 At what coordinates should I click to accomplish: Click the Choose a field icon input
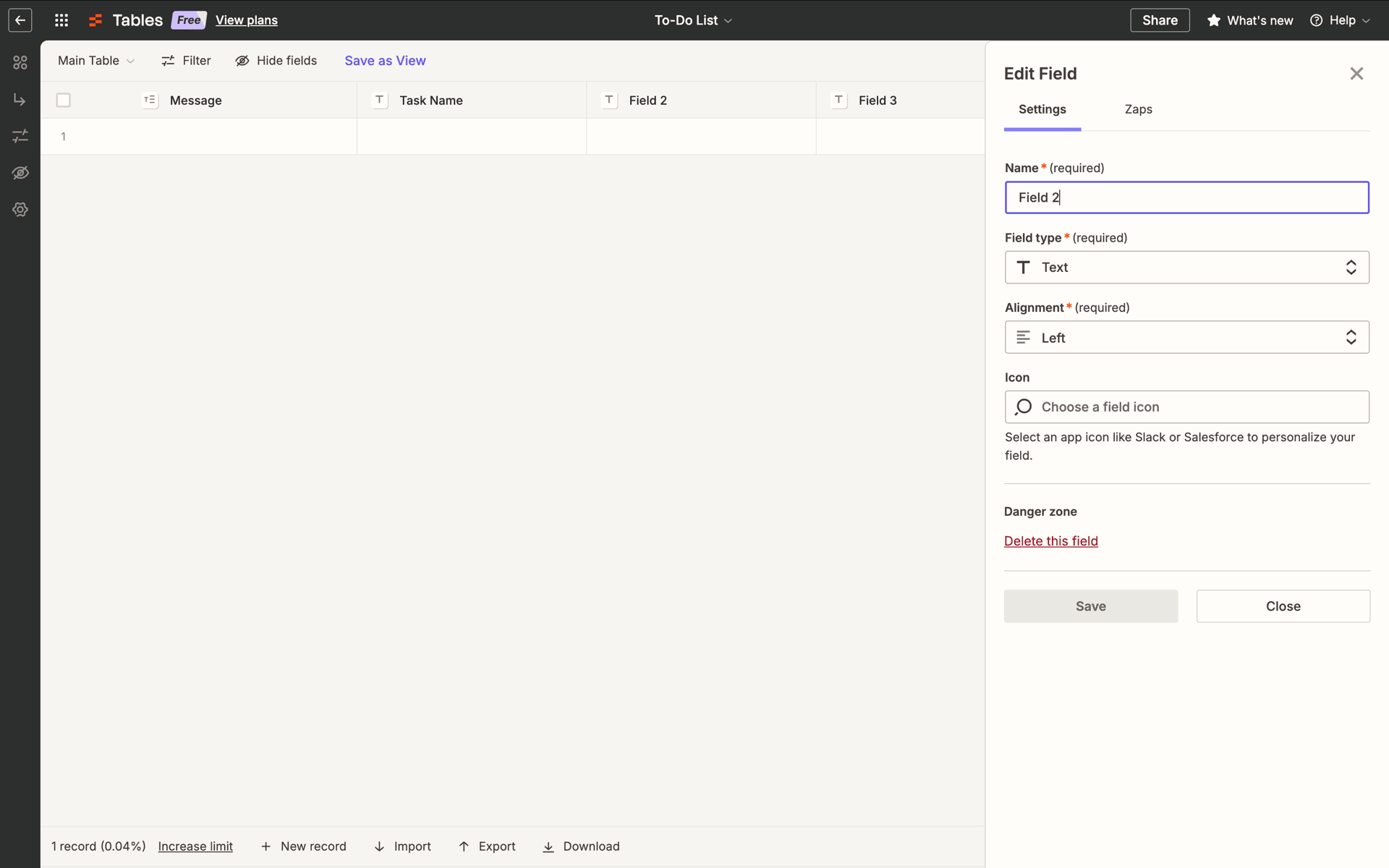(1186, 407)
